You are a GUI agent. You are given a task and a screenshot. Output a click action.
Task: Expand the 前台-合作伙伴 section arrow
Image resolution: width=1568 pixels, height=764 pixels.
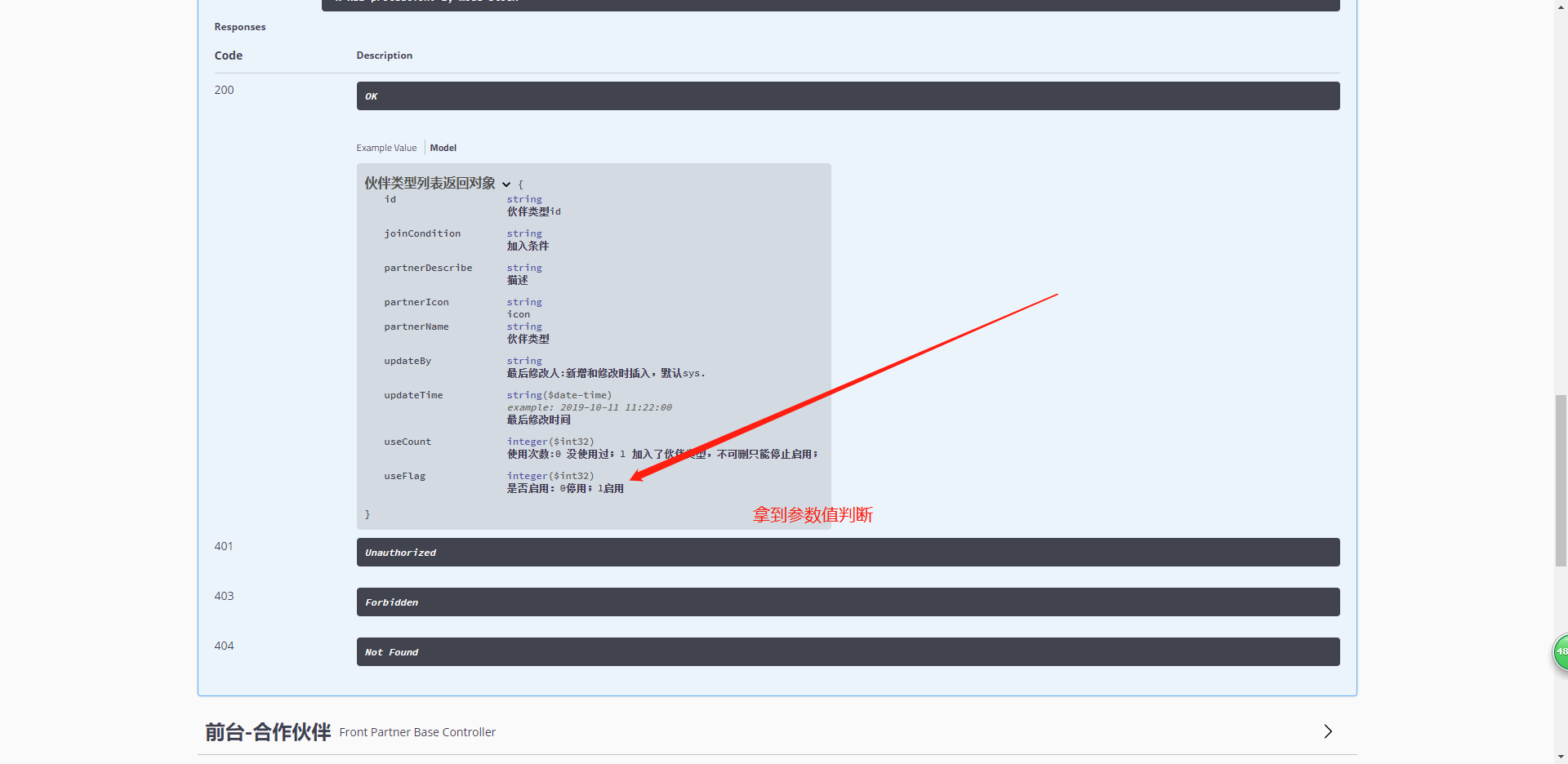coord(1328,731)
